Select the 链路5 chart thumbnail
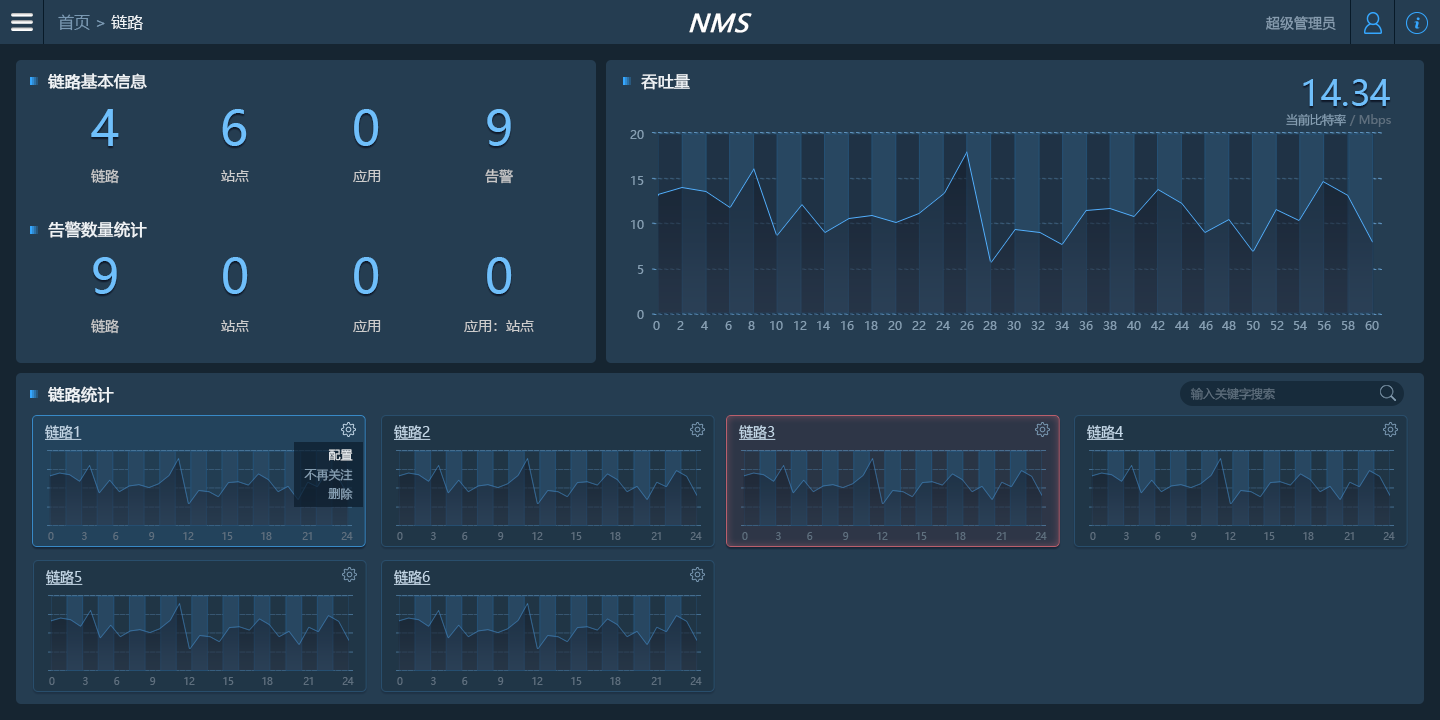 pyautogui.click(x=200, y=634)
